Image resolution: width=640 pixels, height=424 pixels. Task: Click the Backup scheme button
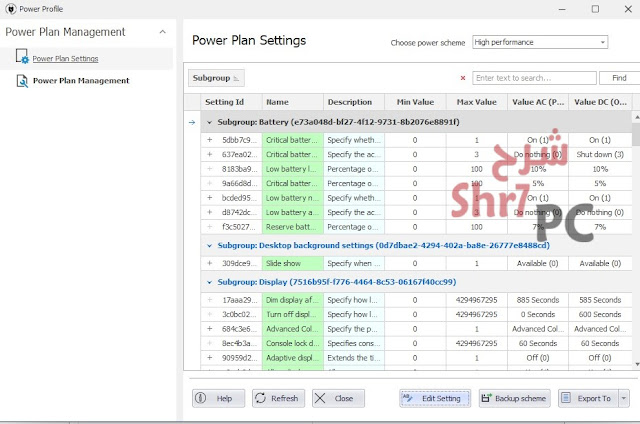coord(515,398)
